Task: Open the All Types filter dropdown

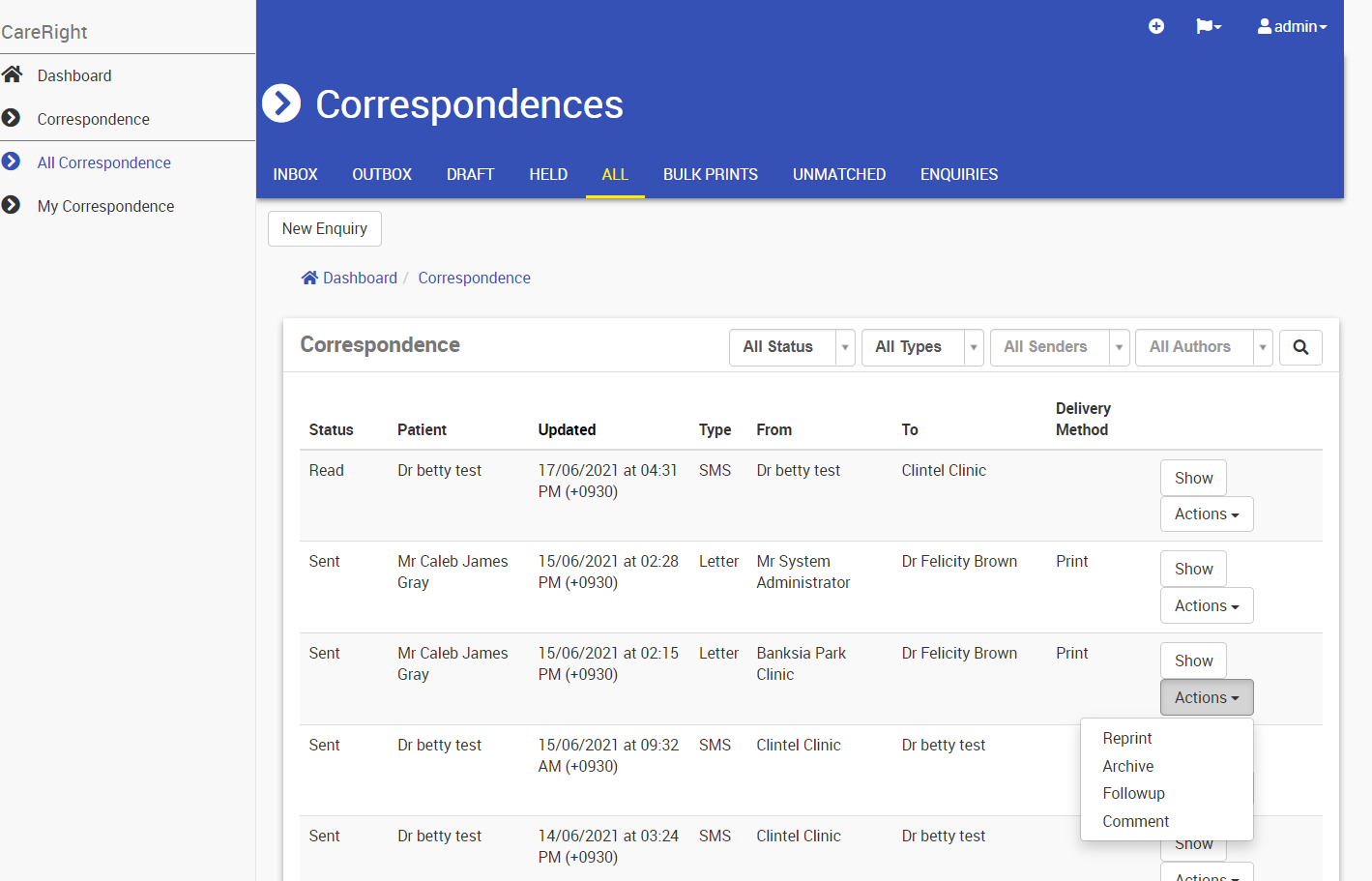Action: (973, 347)
